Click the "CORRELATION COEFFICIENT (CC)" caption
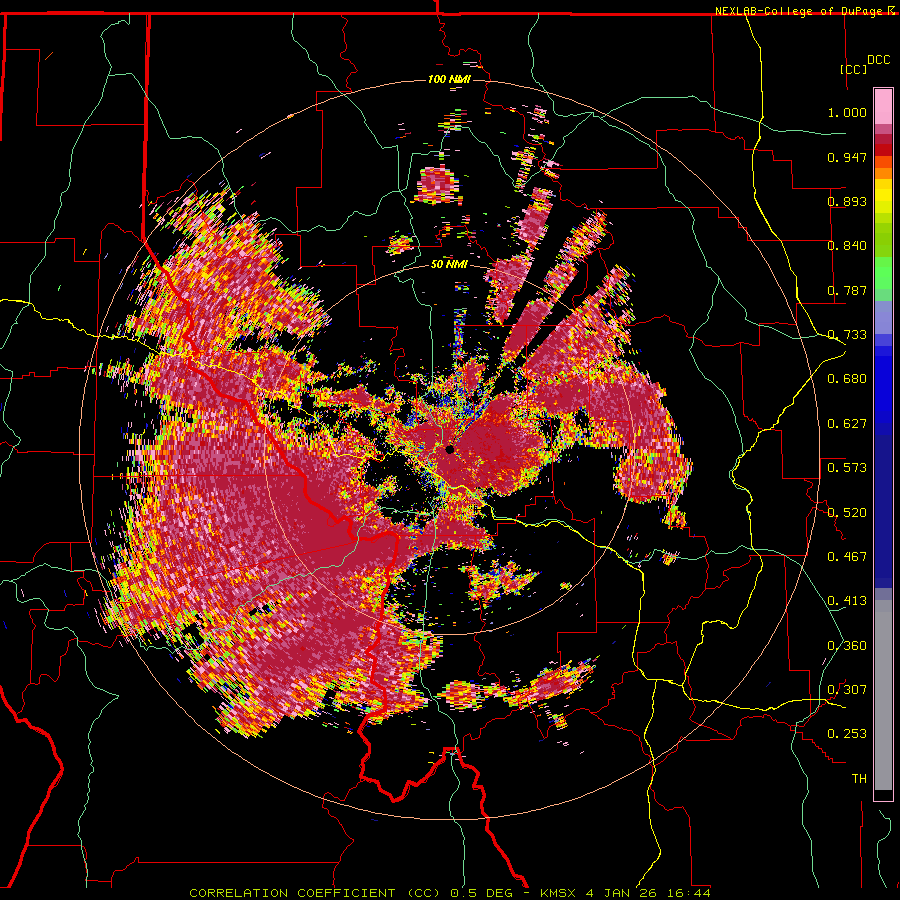This screenshot has height=900, width=900. click(315, 893)
